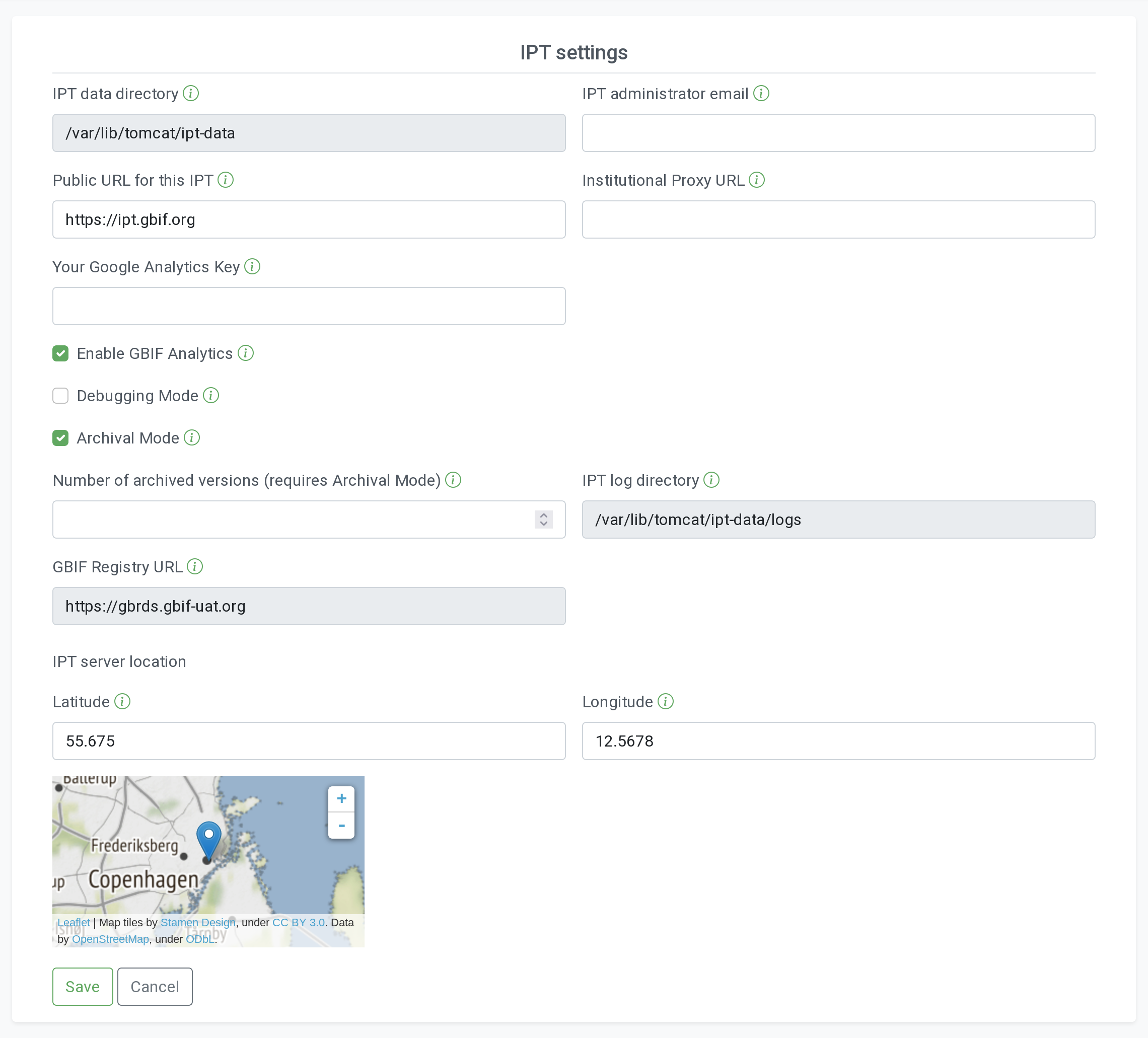Click info icon beside IPT data directory

click(191, 94)
